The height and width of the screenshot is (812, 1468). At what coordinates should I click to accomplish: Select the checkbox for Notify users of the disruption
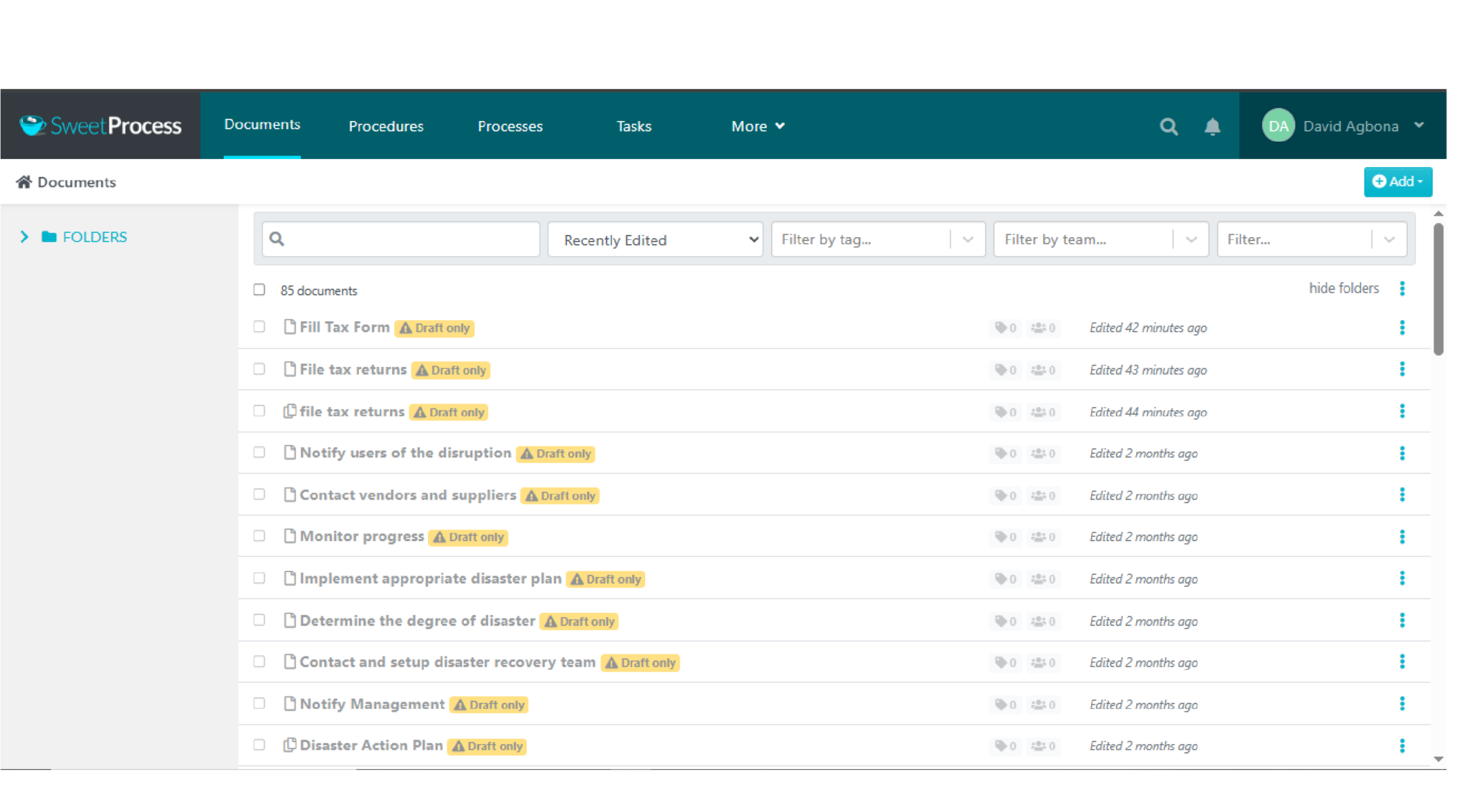(259, 452)
